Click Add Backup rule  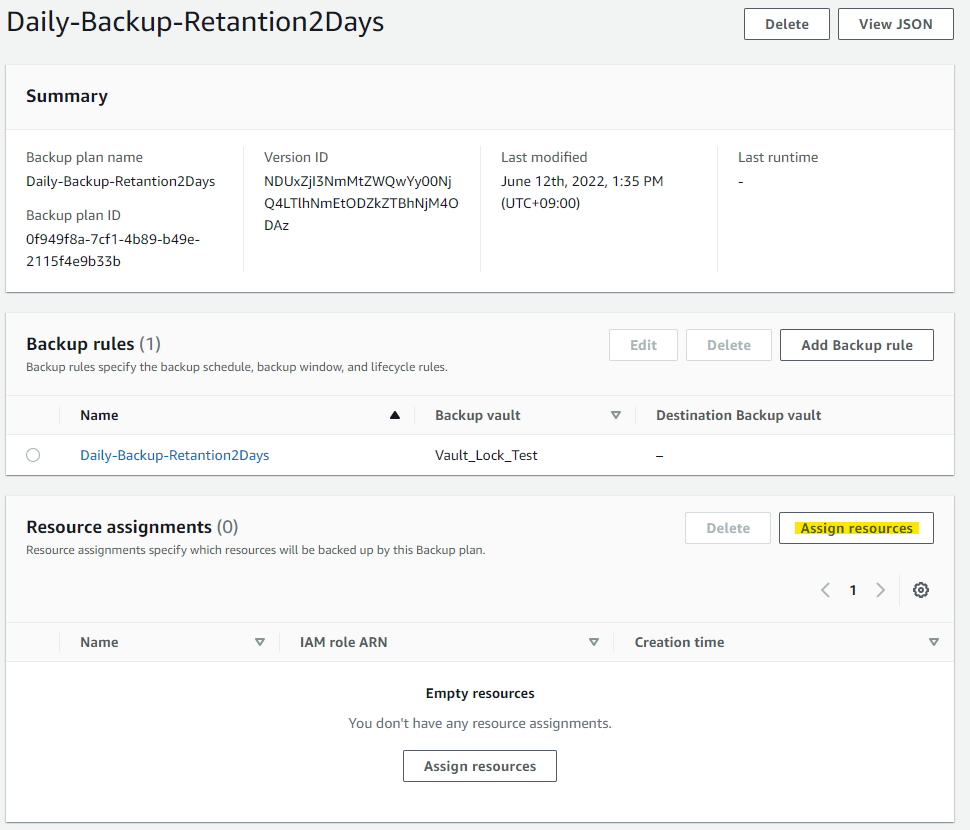[856, 345]
